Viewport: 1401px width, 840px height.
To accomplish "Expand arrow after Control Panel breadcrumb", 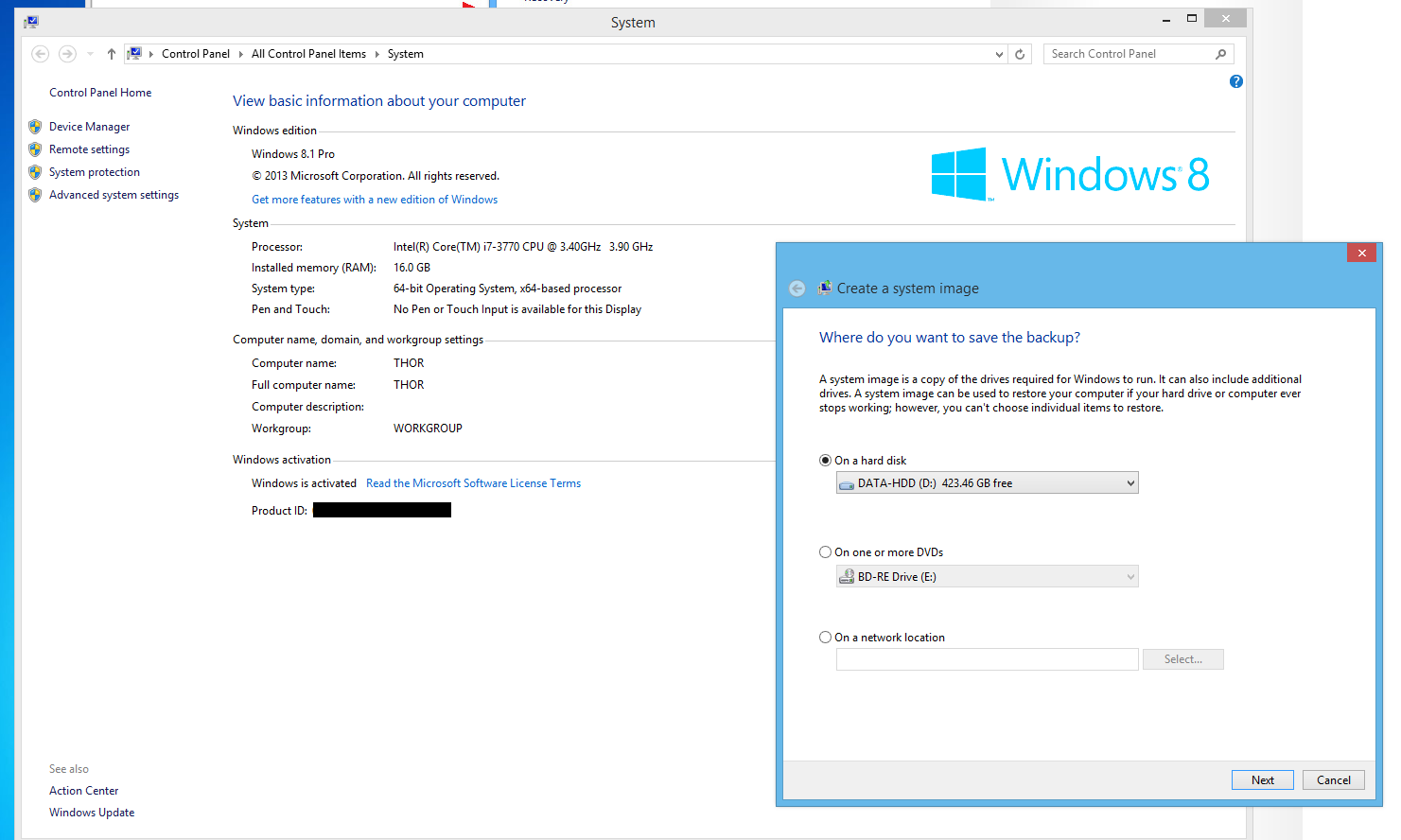I will (x=241, y=54).
